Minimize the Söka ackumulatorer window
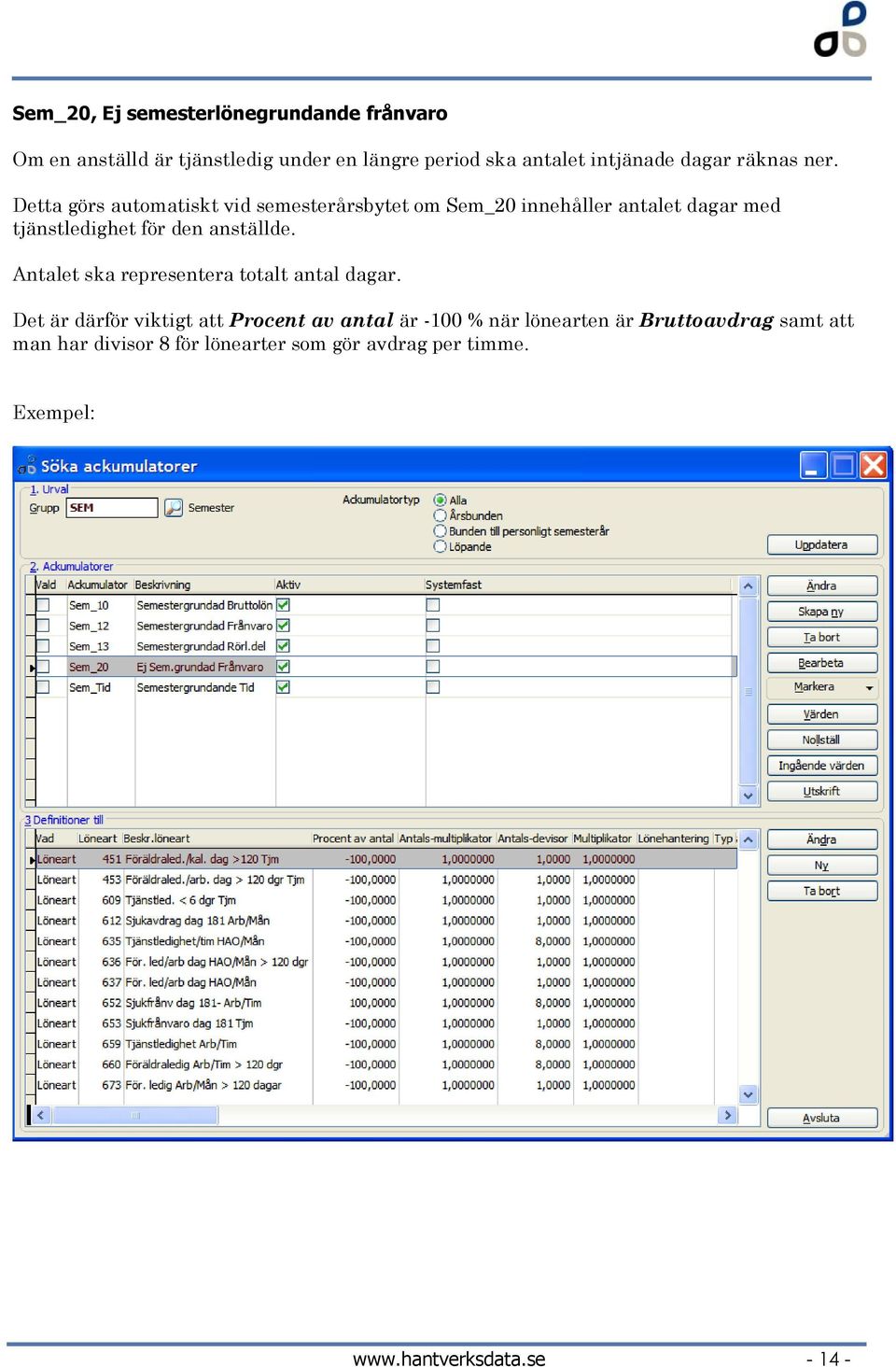 click(814, 465)
